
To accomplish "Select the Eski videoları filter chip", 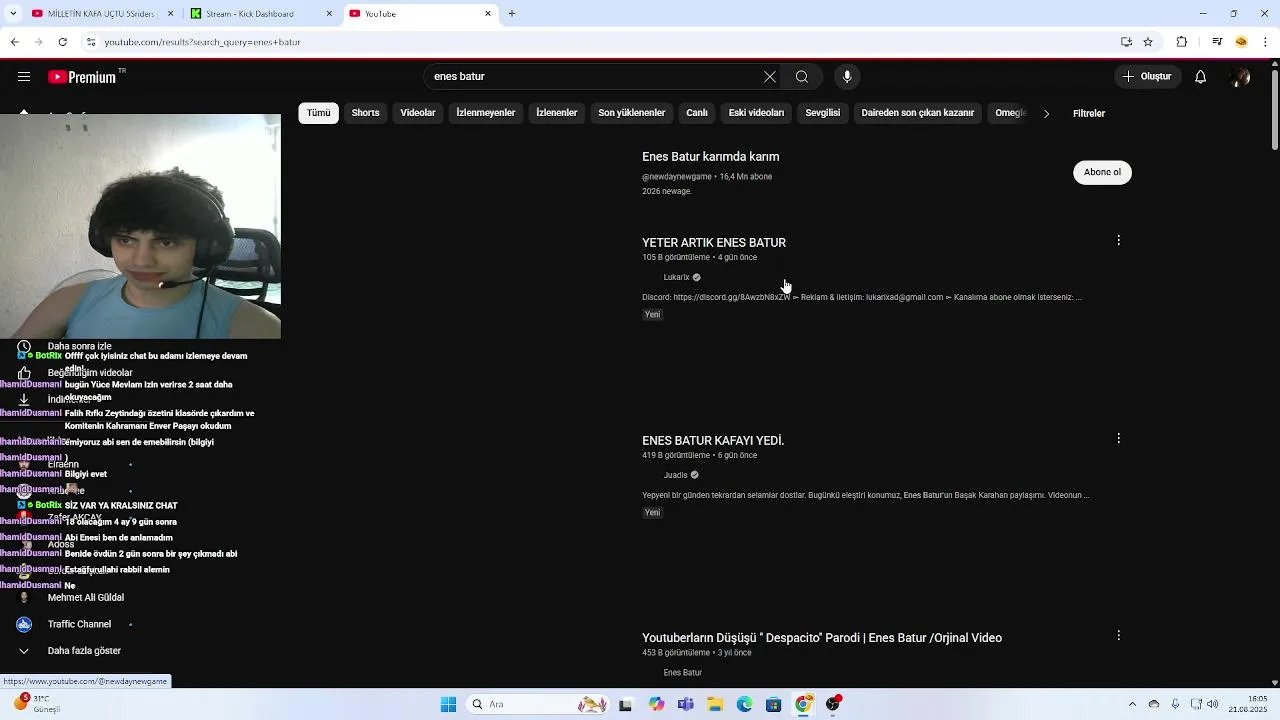I will 756,113.
